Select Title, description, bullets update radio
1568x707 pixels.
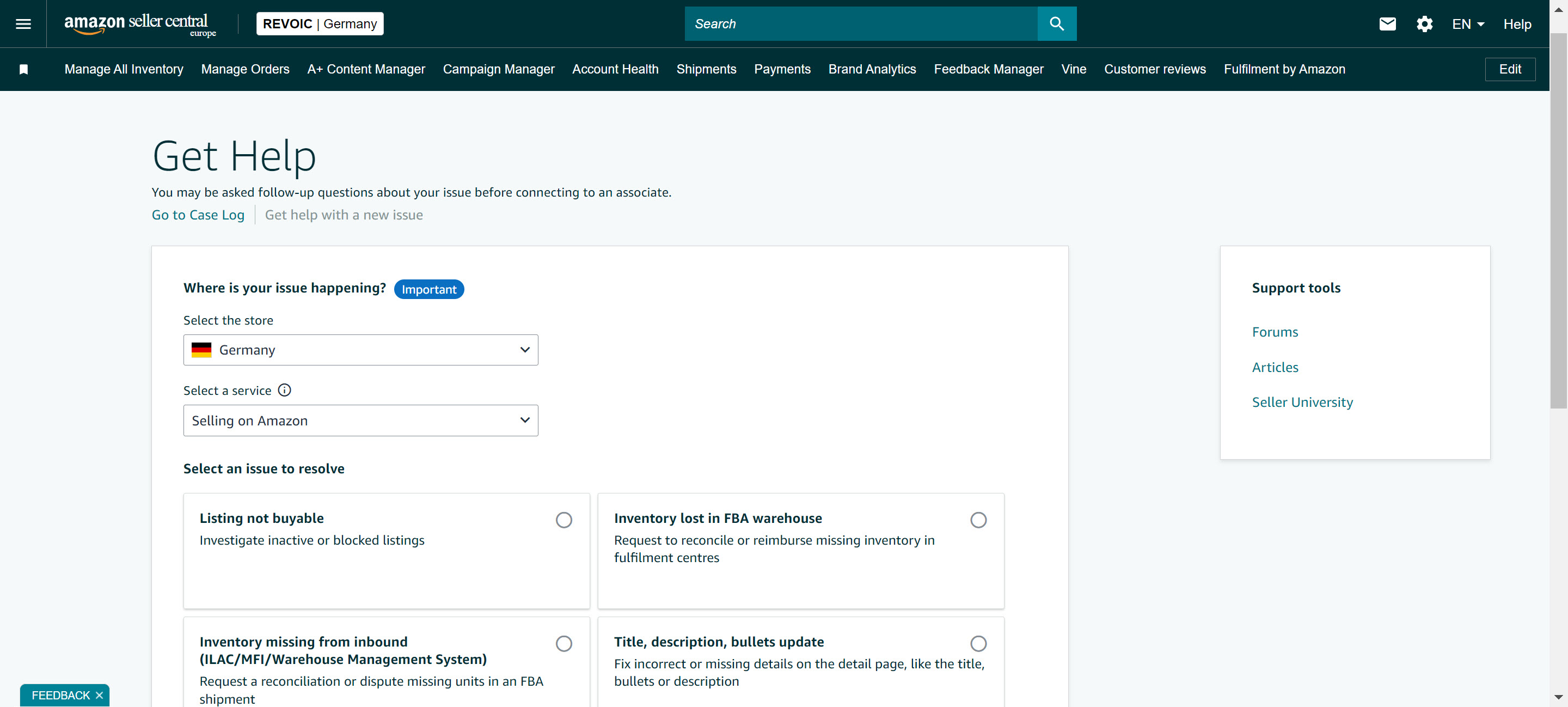point(978,644)
